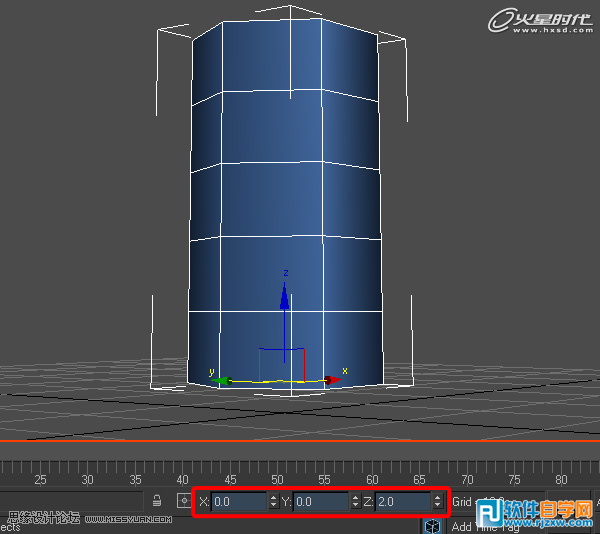The height and width of the screenshot is (534, 600).
Task: Switch Absolute/Offset transform type-in mode icon
Action: coord(184,501)
